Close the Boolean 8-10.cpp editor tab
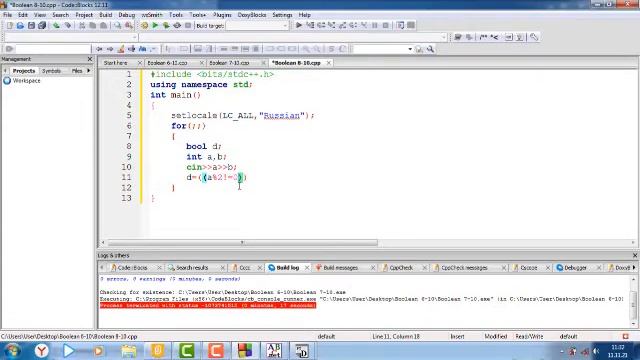Image resolution: width=640 pixels, height=360 pixels. pos(329,63)
